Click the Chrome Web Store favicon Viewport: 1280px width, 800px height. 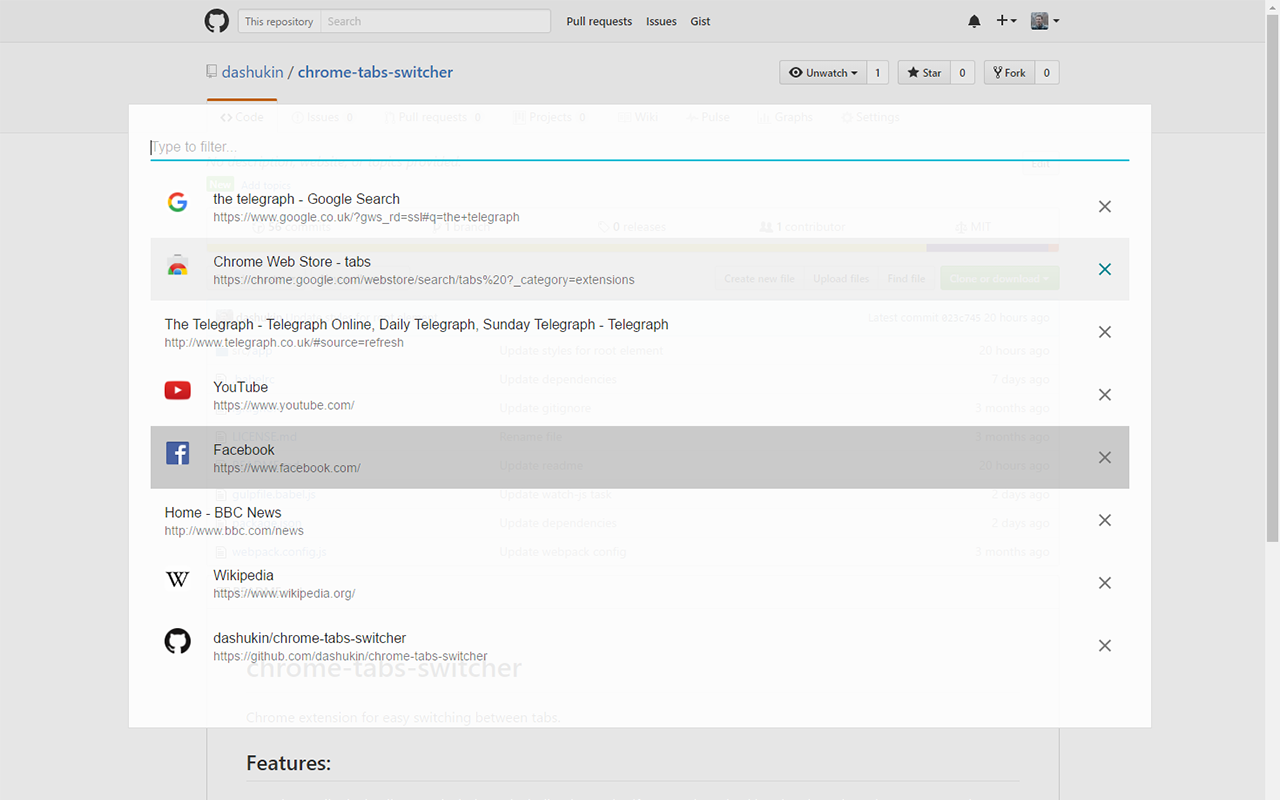point(178,266)
